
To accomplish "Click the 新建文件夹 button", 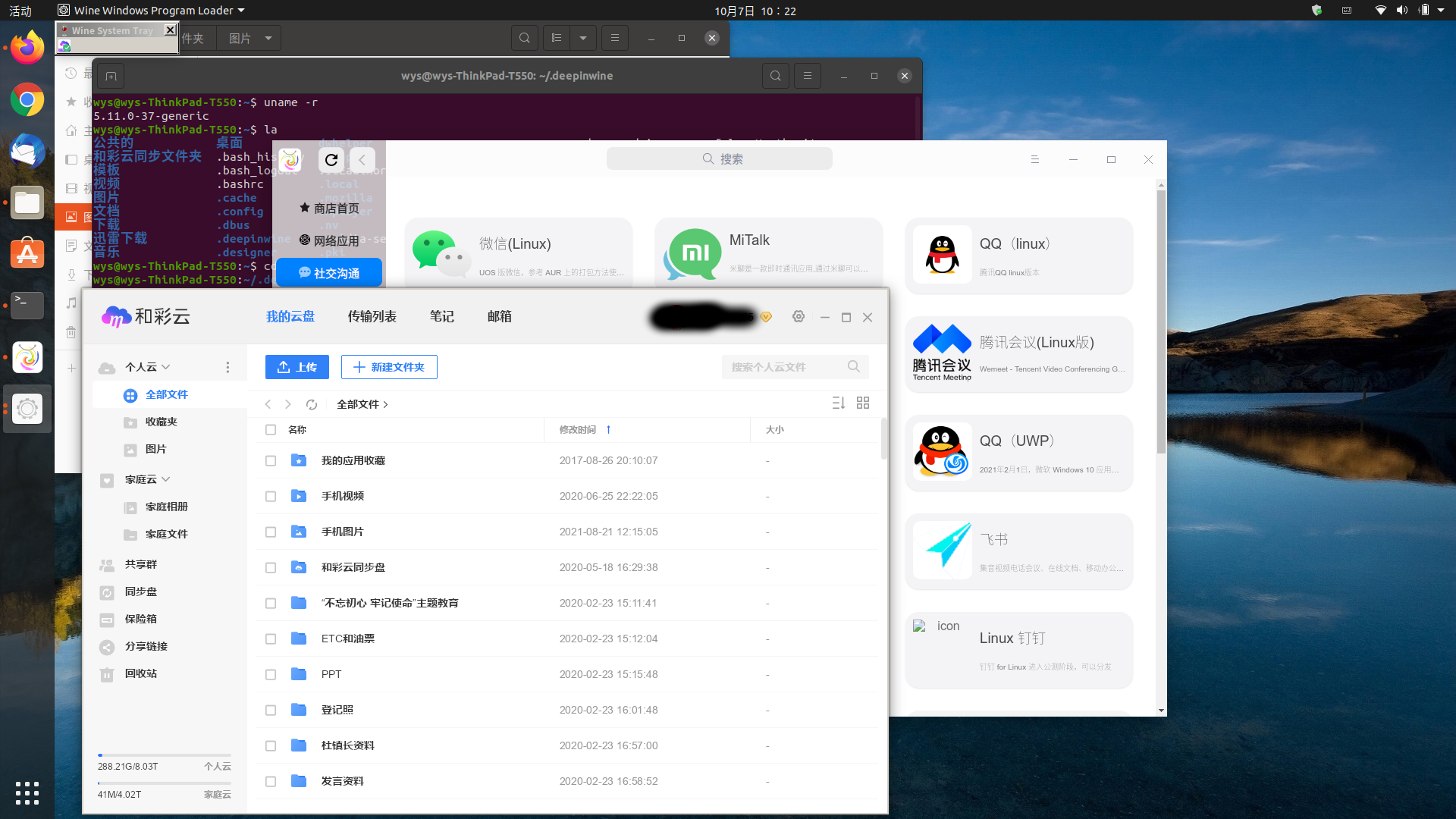I will coord(389,367).
